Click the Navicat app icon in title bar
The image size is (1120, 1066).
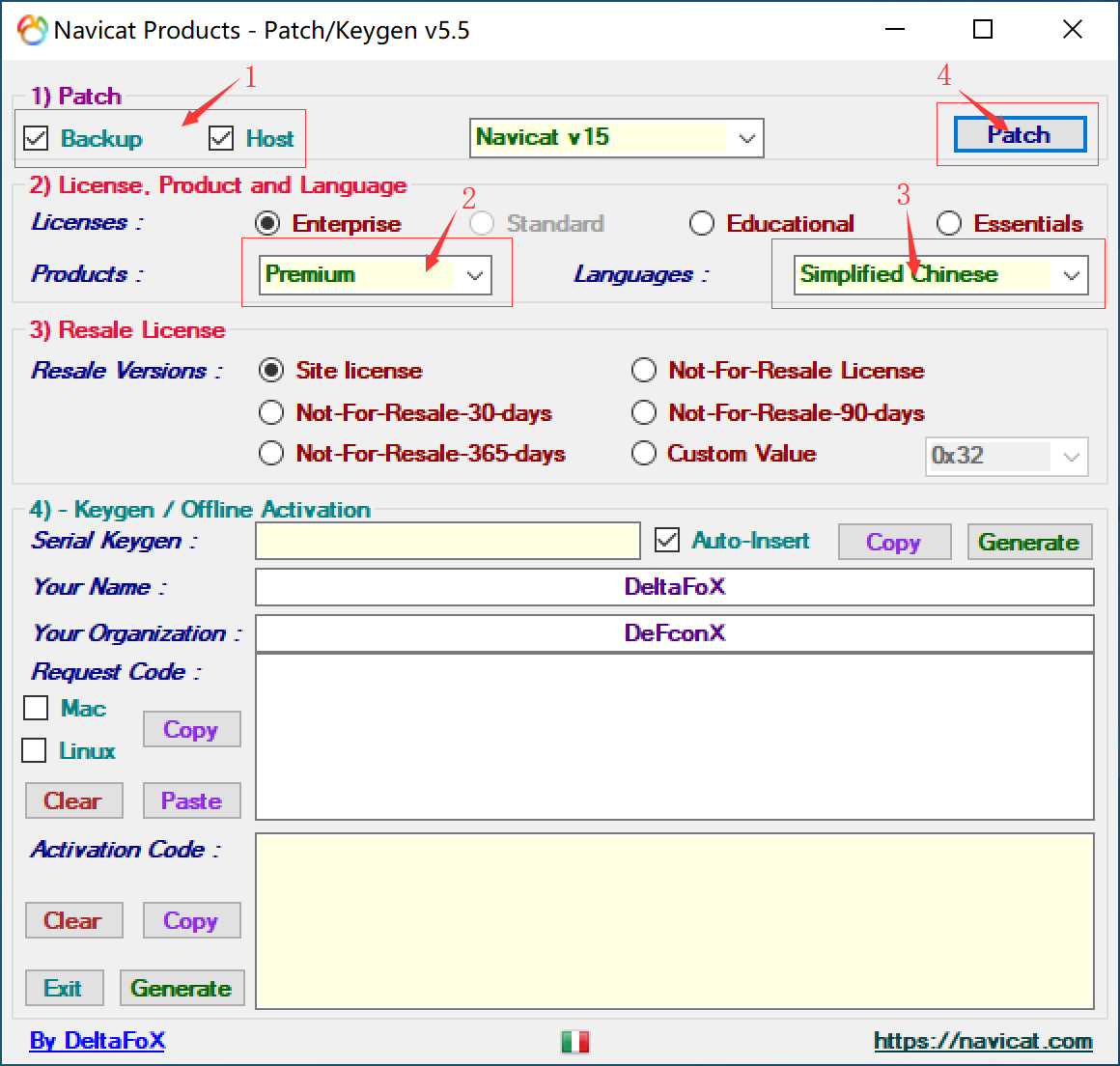[x=32, y=30]
